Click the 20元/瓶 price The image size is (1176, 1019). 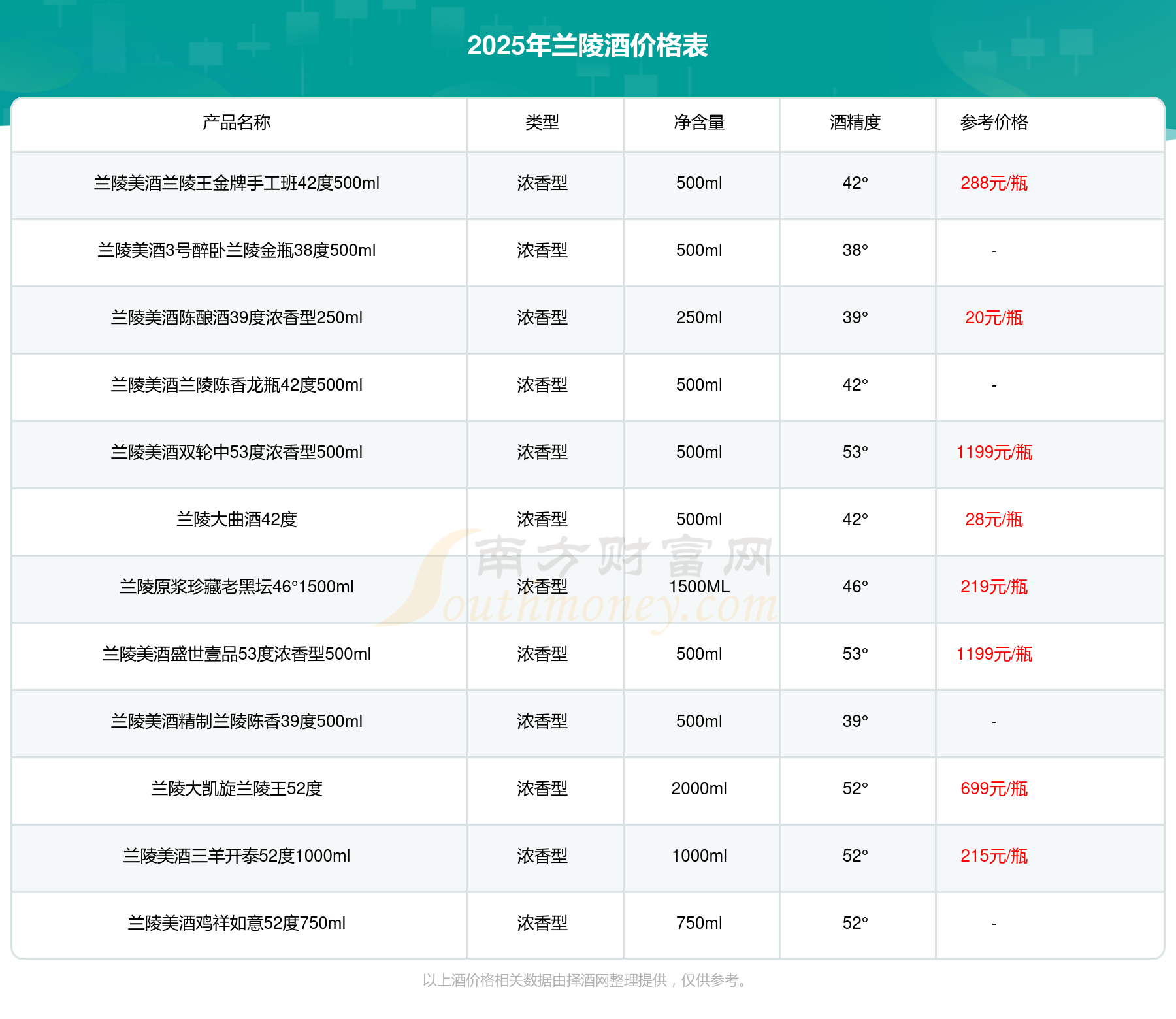pos(994,317)
